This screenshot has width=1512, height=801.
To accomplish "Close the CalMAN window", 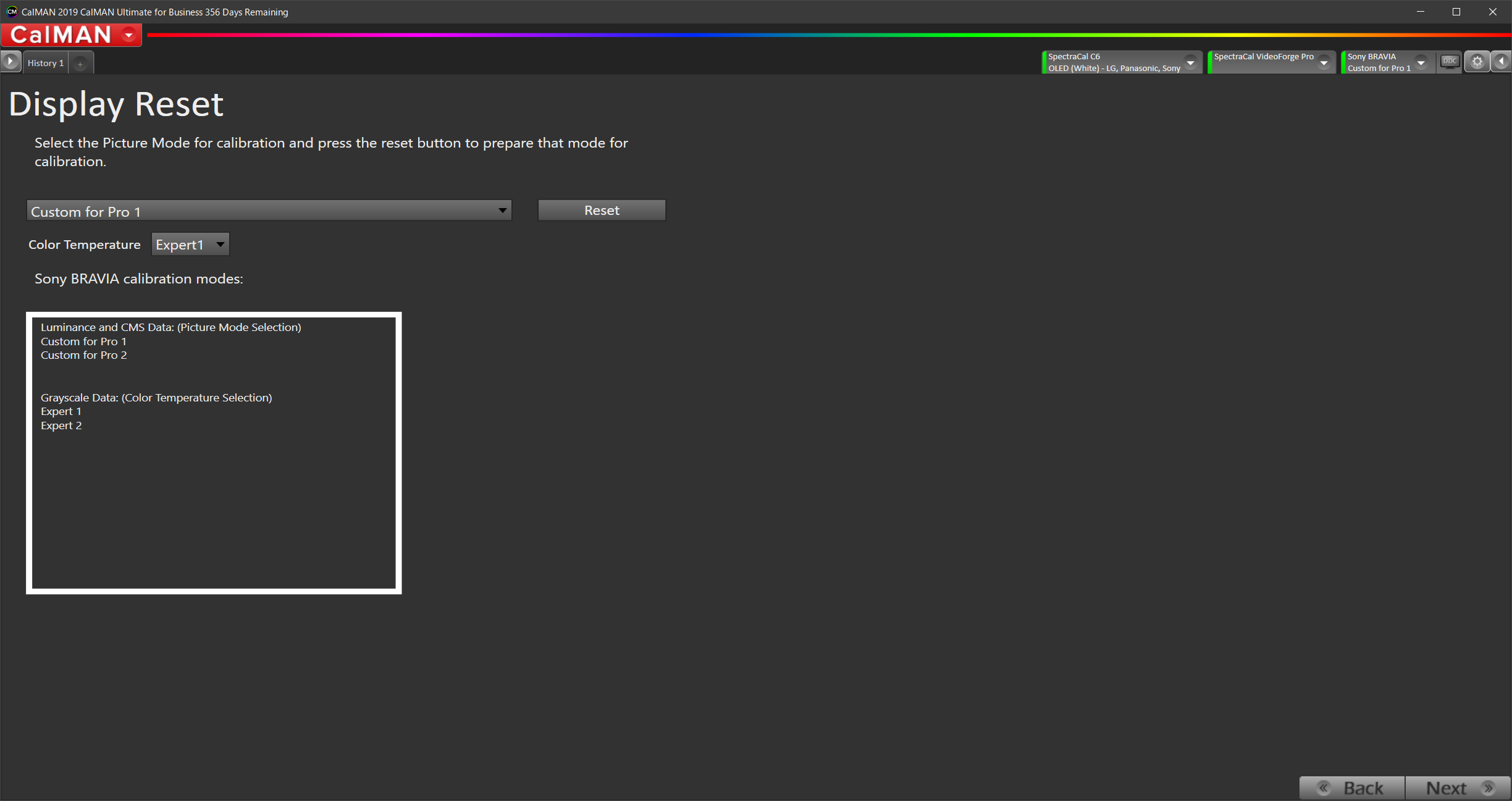I will click(x=1493, y=12).
